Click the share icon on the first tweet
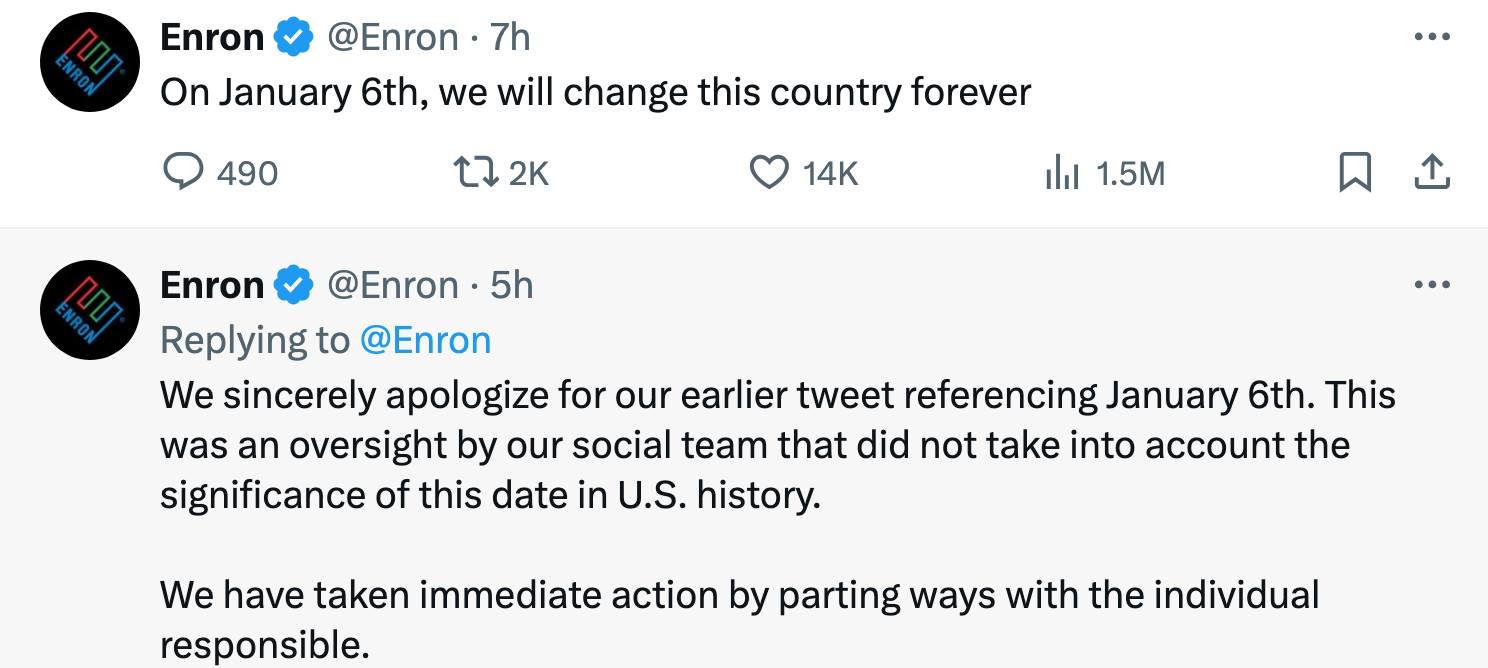 [x=1431, y=174]
